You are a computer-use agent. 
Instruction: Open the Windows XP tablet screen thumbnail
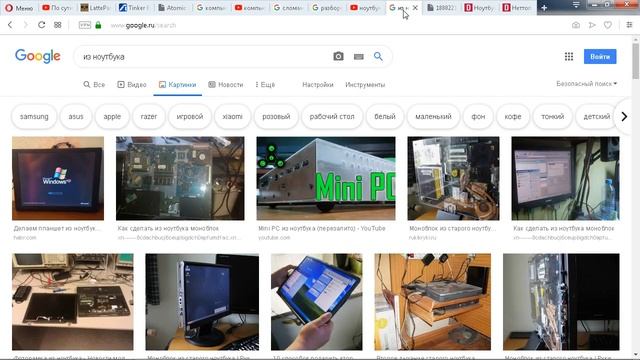(x=58, y=178)
